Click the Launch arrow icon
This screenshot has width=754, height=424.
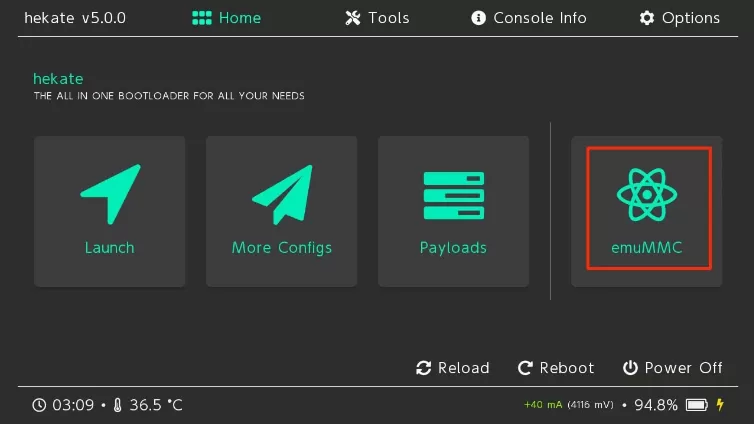point(111,194)
